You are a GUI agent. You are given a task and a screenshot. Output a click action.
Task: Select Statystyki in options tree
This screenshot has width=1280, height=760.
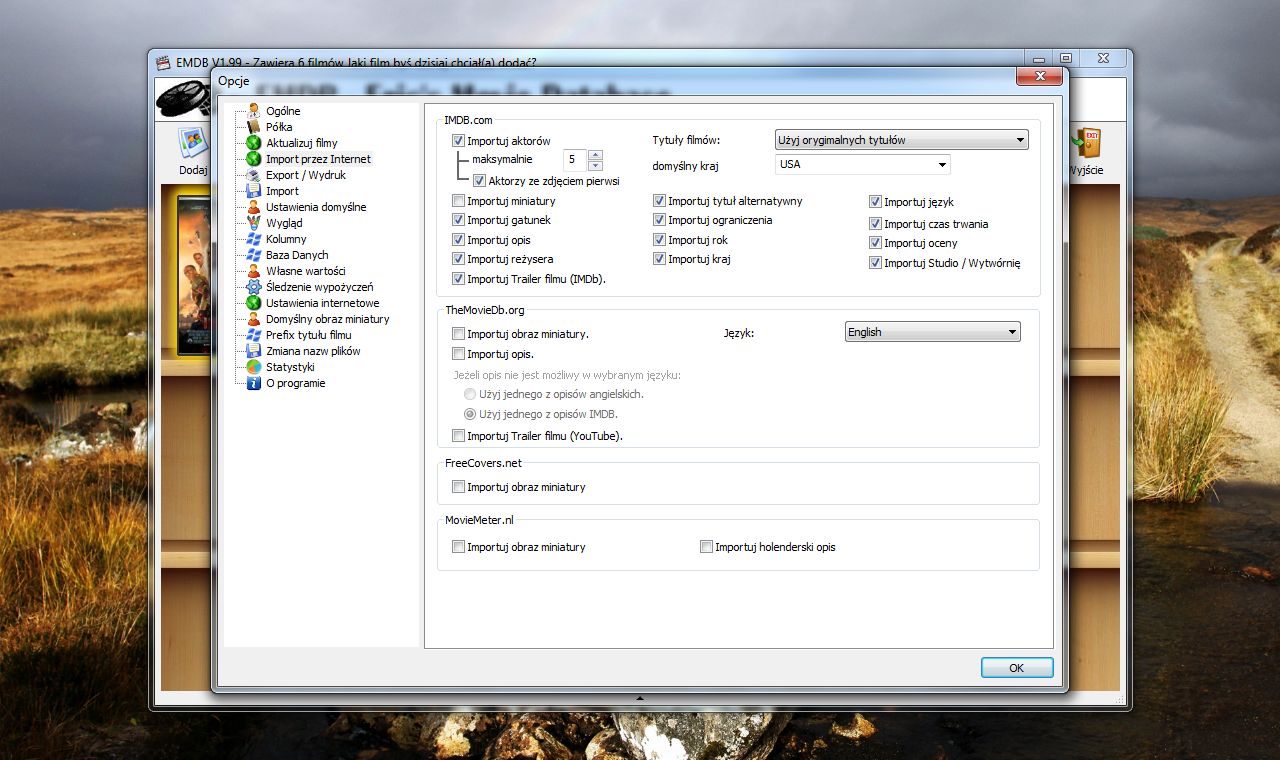(290, 367)
